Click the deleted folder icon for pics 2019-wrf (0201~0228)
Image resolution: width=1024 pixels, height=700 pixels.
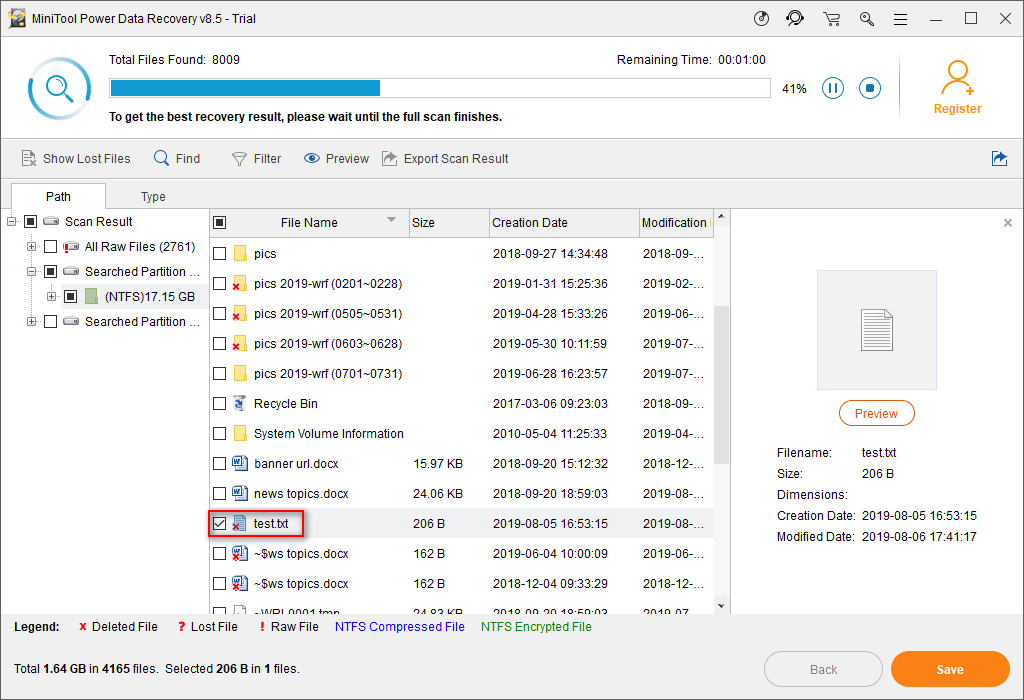240,283
